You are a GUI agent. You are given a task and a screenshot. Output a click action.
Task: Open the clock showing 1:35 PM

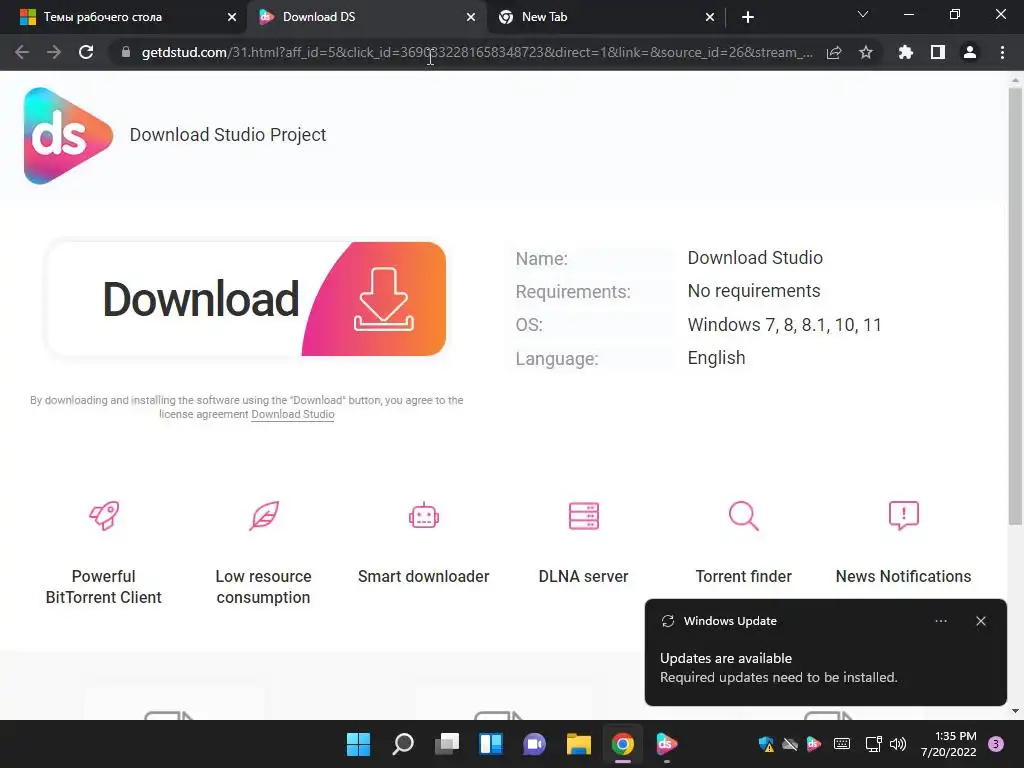tap(949, 744)
